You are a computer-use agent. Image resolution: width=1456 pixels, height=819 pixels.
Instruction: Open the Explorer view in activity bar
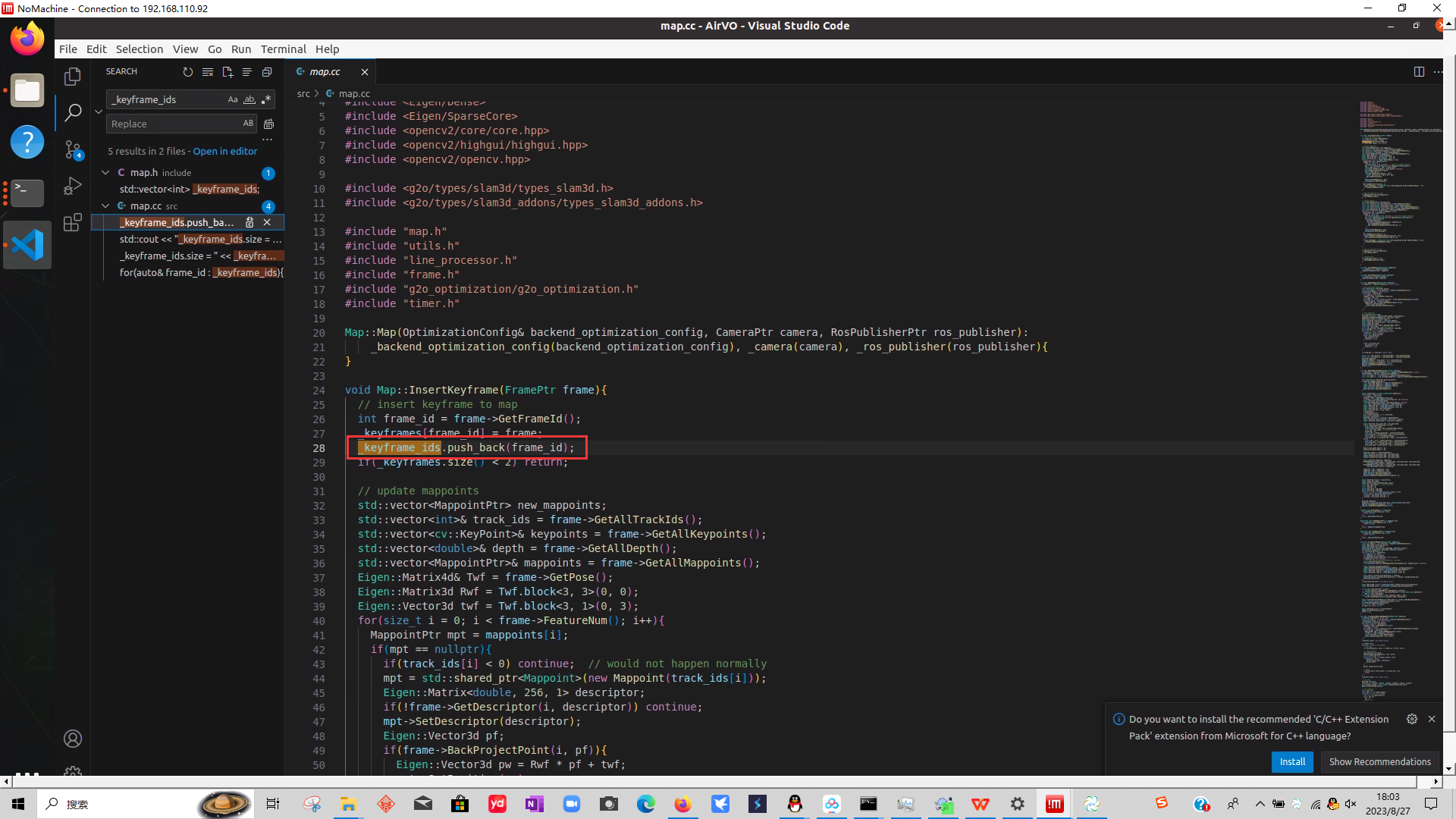pyautogui.click(x=73, y=77)
